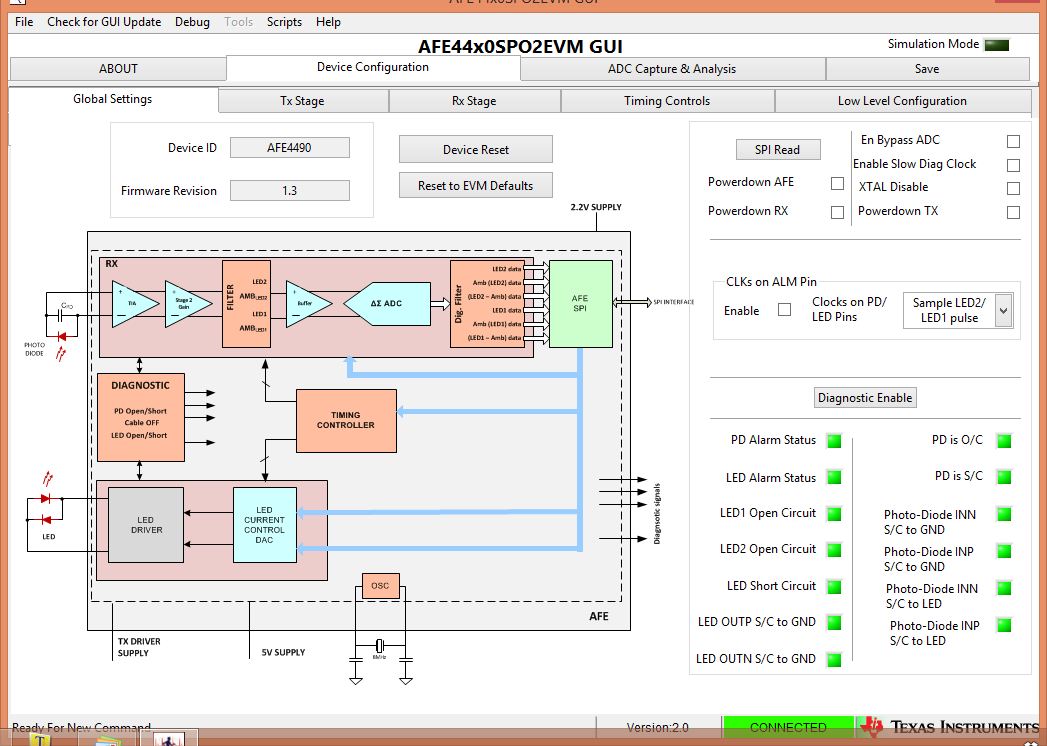Open the Scripts menu
1047x746 pixels.
284,22
